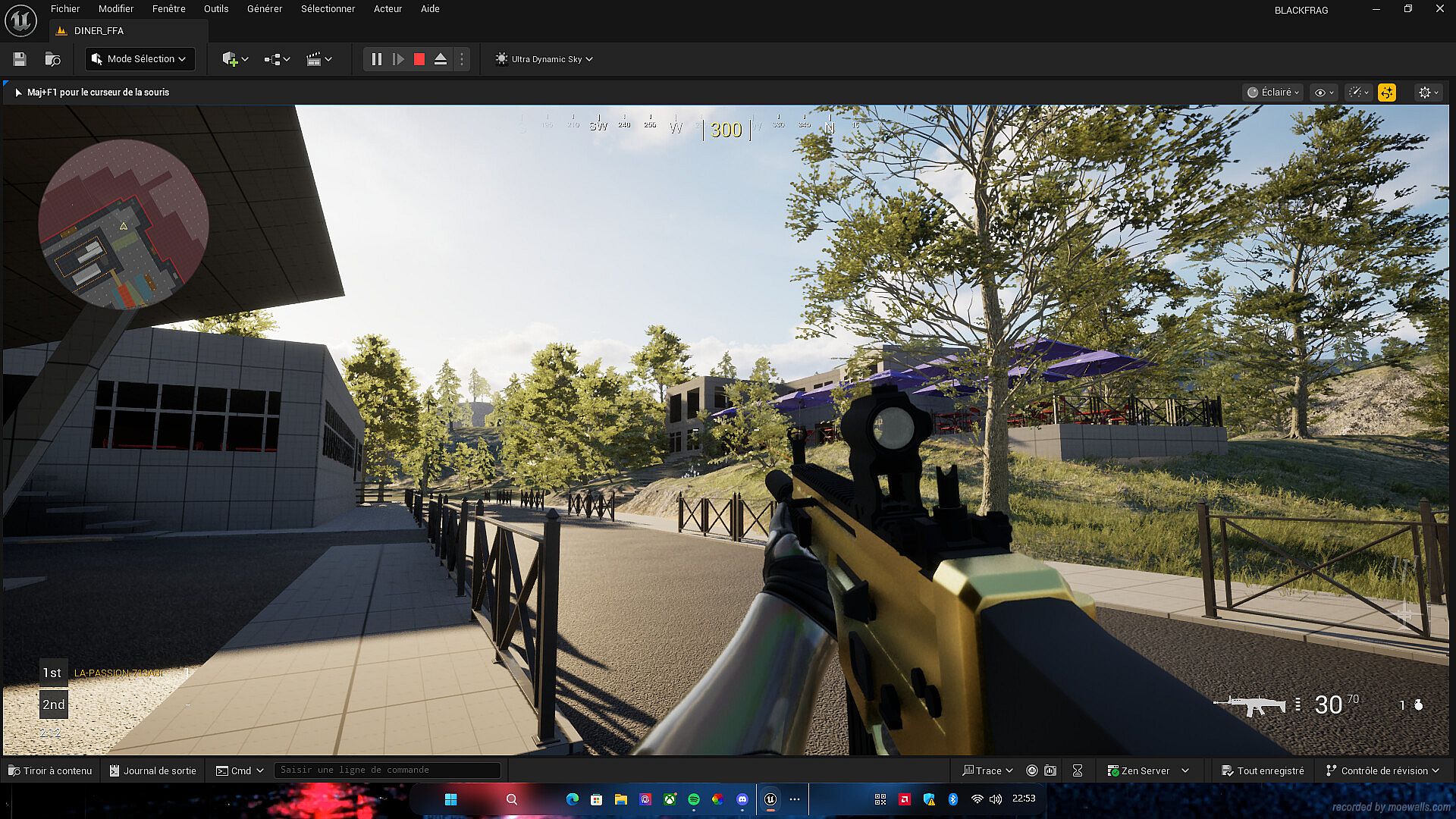1456x819 pixels.
Task: Open the viewport show flags eye menu
Action: tap(1323, 93)
